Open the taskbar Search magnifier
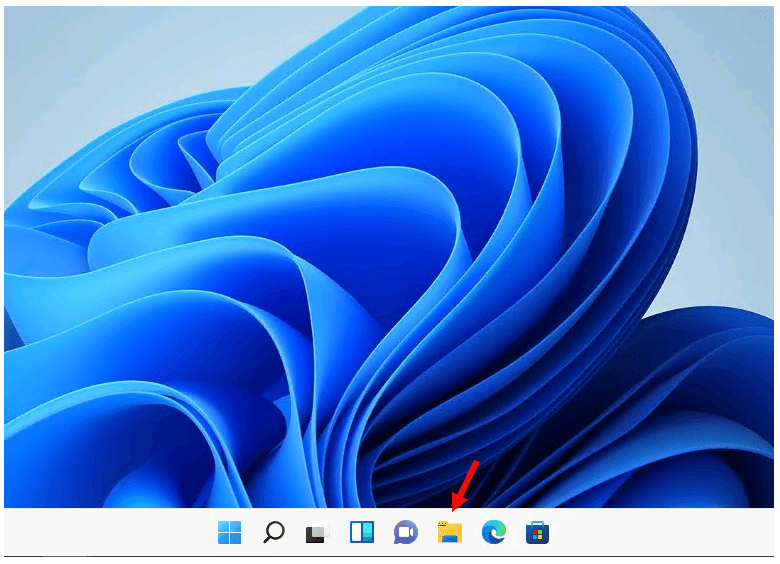This screenshot has height=564, width=780. tap(274, 532)
